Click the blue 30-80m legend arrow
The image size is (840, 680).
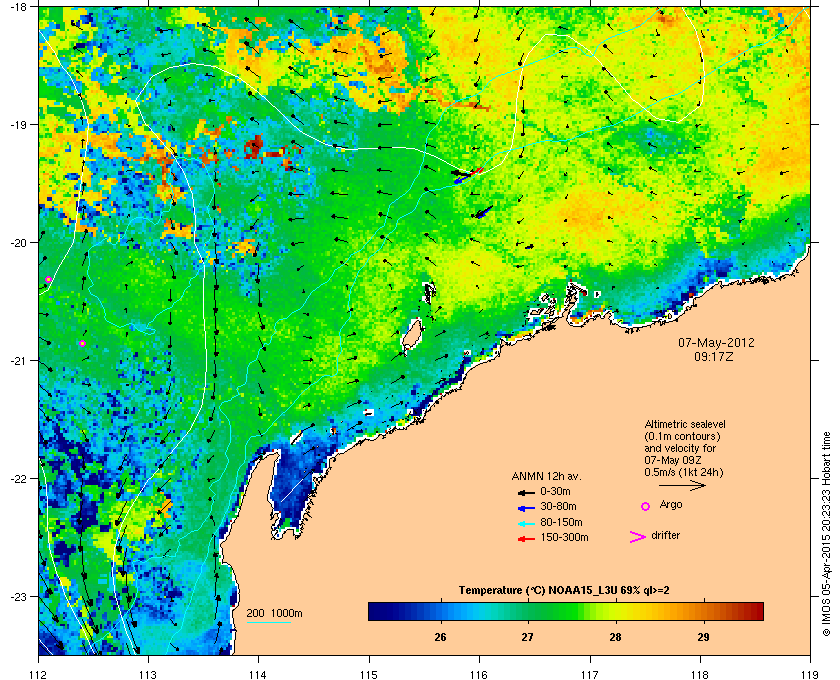pyautogui.click(x=526, y=507)
